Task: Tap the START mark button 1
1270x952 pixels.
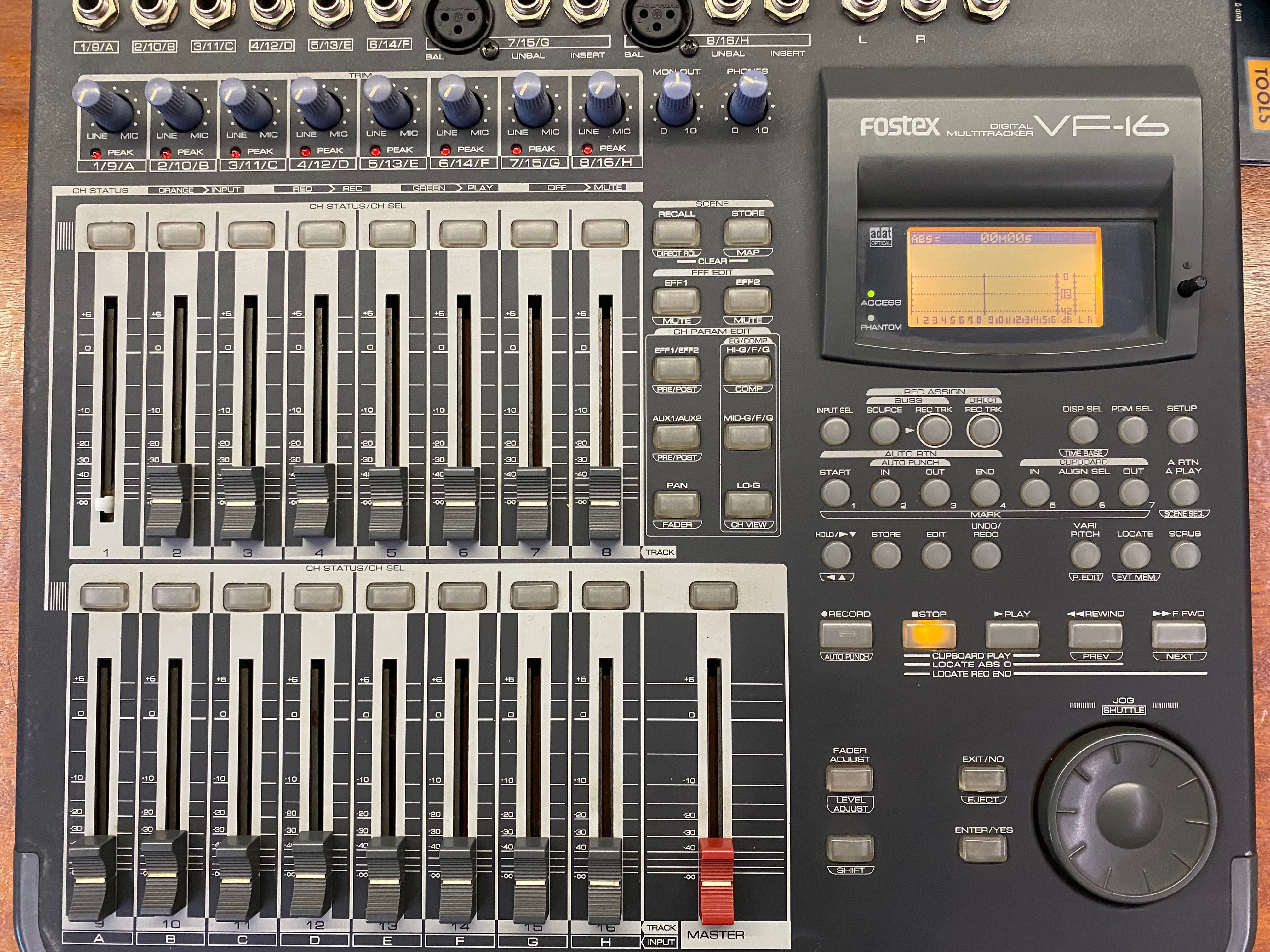Action: click(x=835, y=492)
